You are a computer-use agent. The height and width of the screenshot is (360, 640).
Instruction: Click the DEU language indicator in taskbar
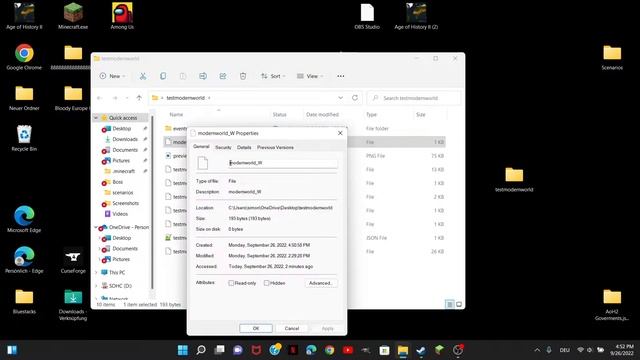click(x=564, y=350)
